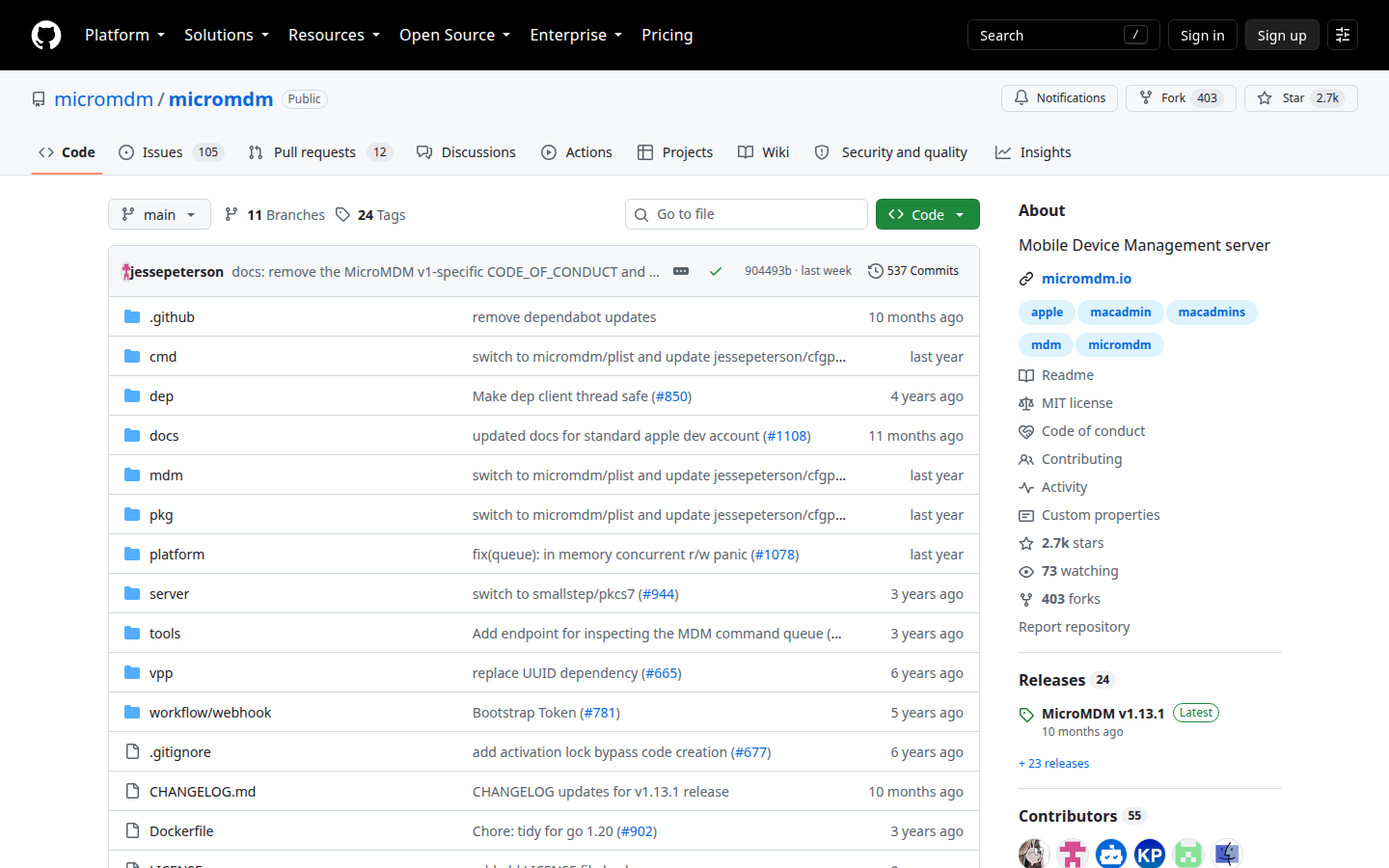The image size is (1389, 868).
Task: Fork the repository
Action: [1181, 98]
